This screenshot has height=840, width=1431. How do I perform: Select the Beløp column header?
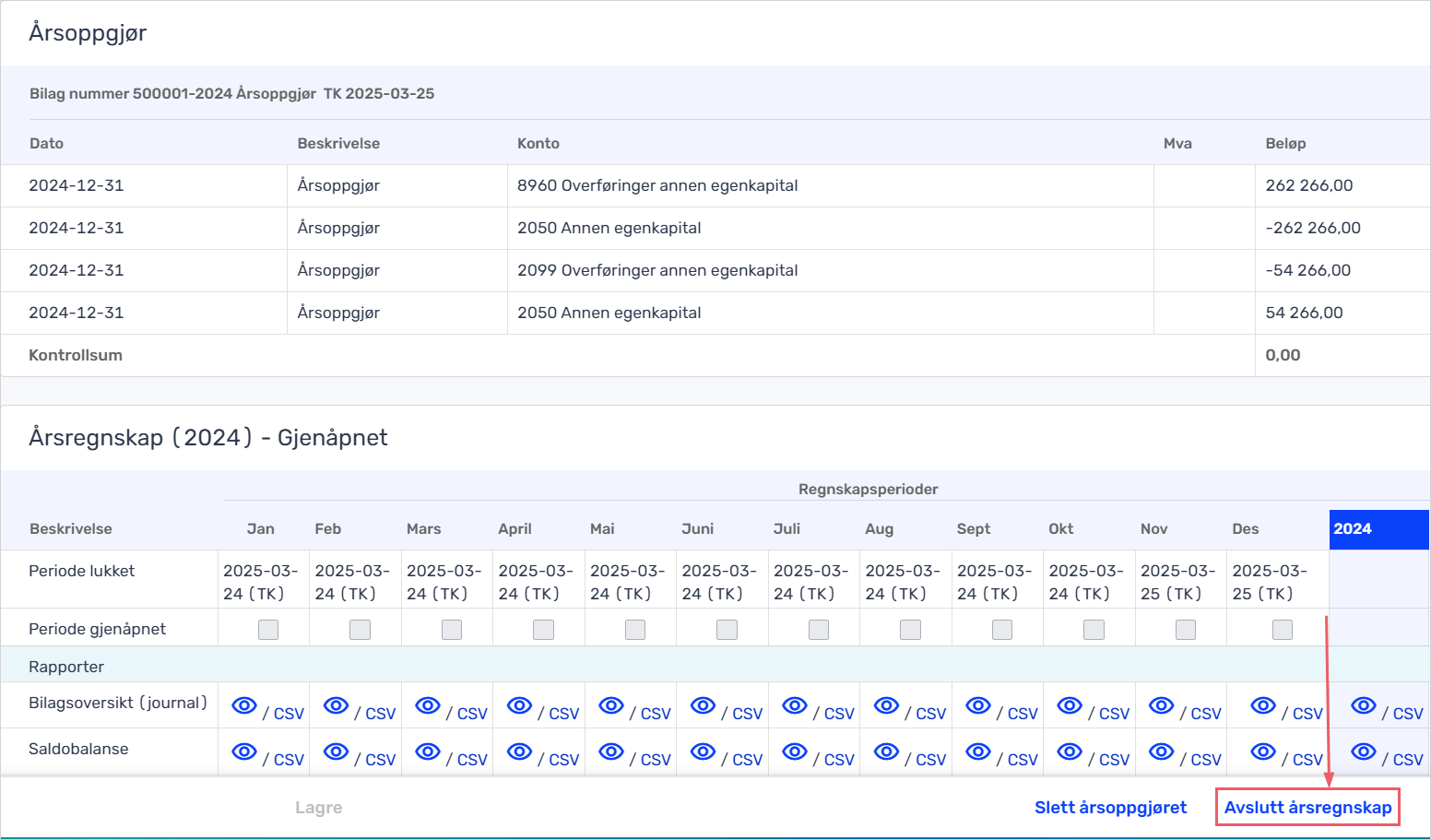[x=1285, y=144]
